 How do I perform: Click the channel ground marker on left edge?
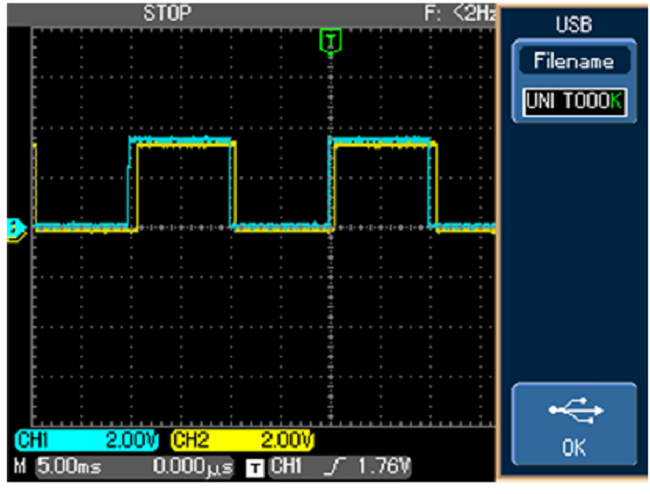(14, 229)
